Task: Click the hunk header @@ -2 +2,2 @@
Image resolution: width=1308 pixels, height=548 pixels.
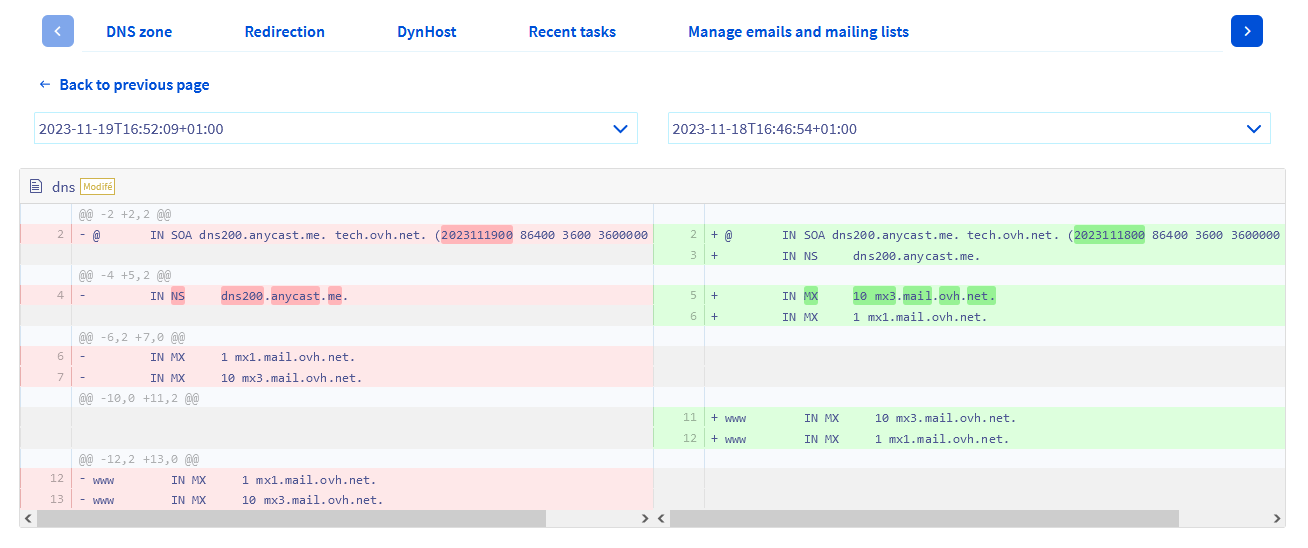Action: (125, 214)
